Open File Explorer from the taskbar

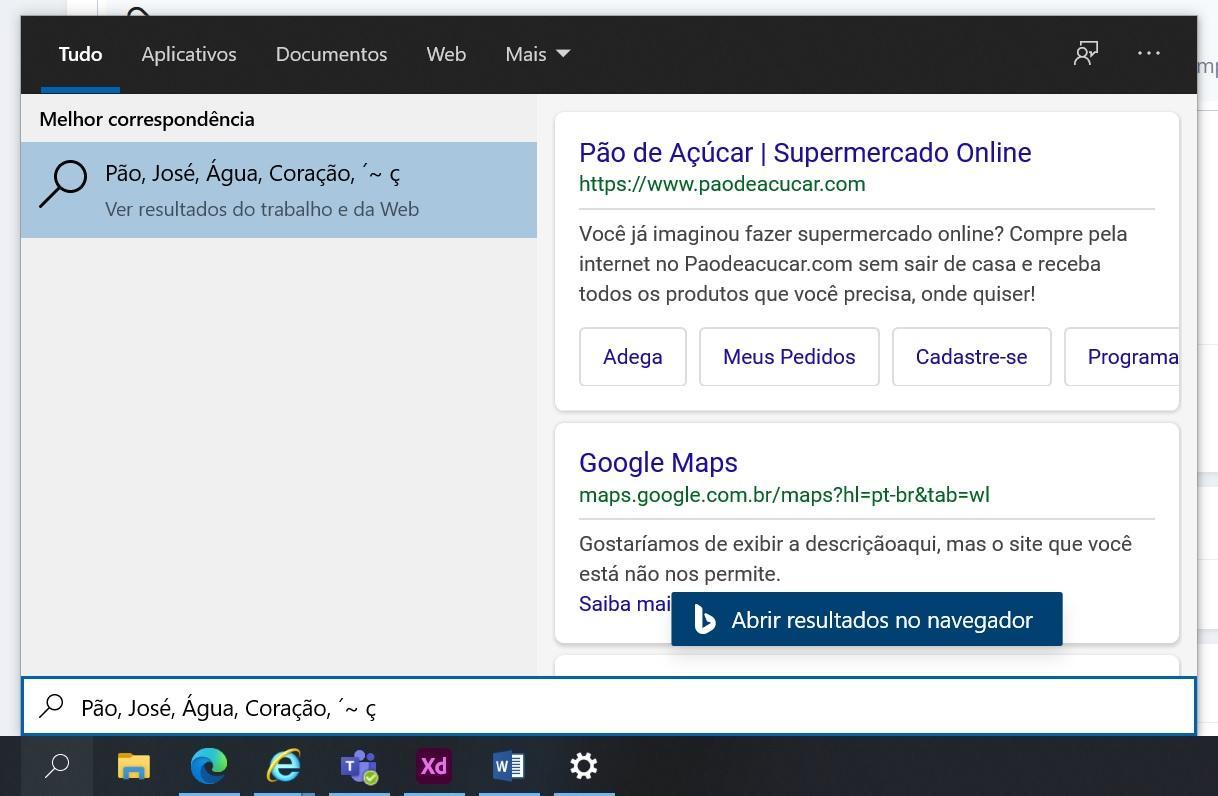point(134,766)
